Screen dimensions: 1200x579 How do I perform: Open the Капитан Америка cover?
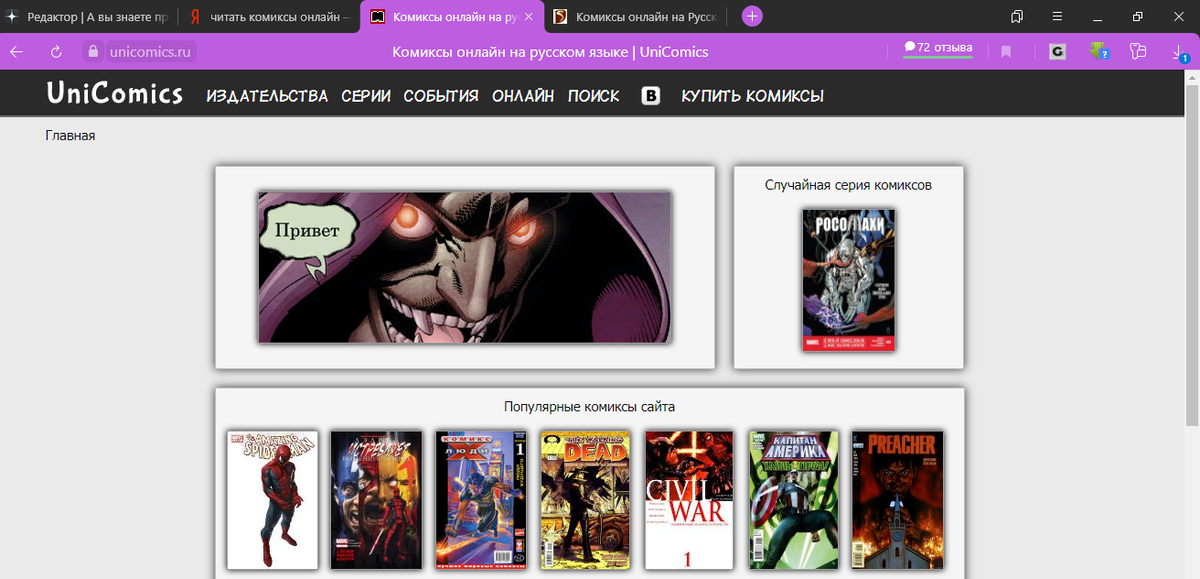(793, 500)
